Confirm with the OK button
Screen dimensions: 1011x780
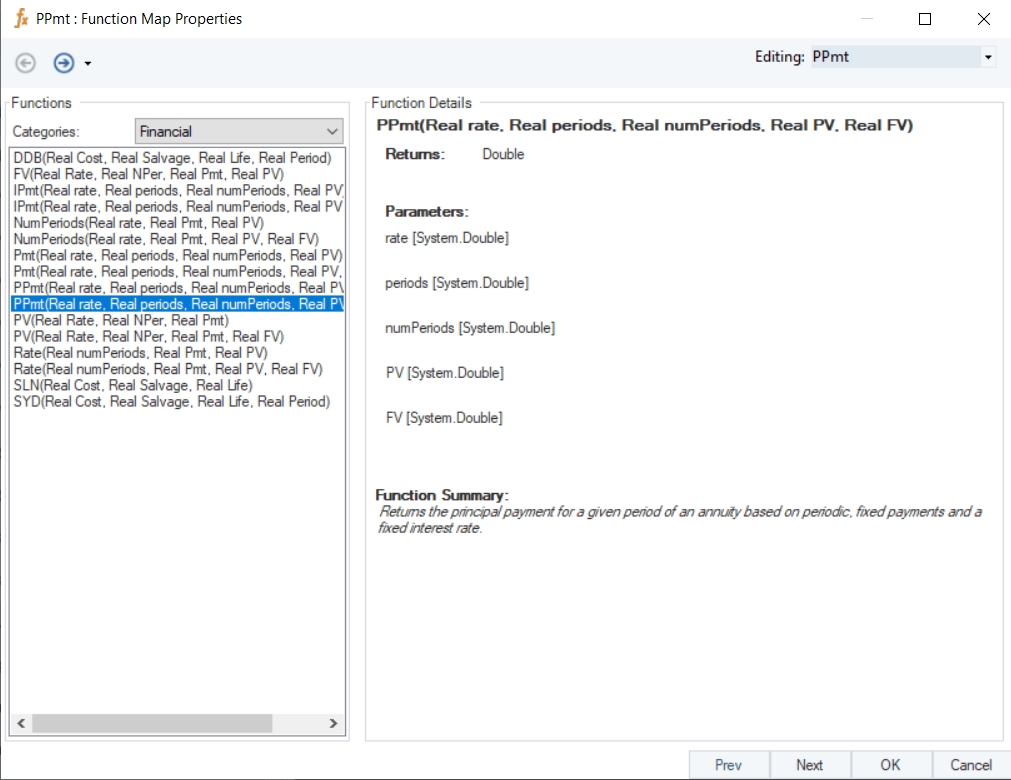(x=891, y=765)
